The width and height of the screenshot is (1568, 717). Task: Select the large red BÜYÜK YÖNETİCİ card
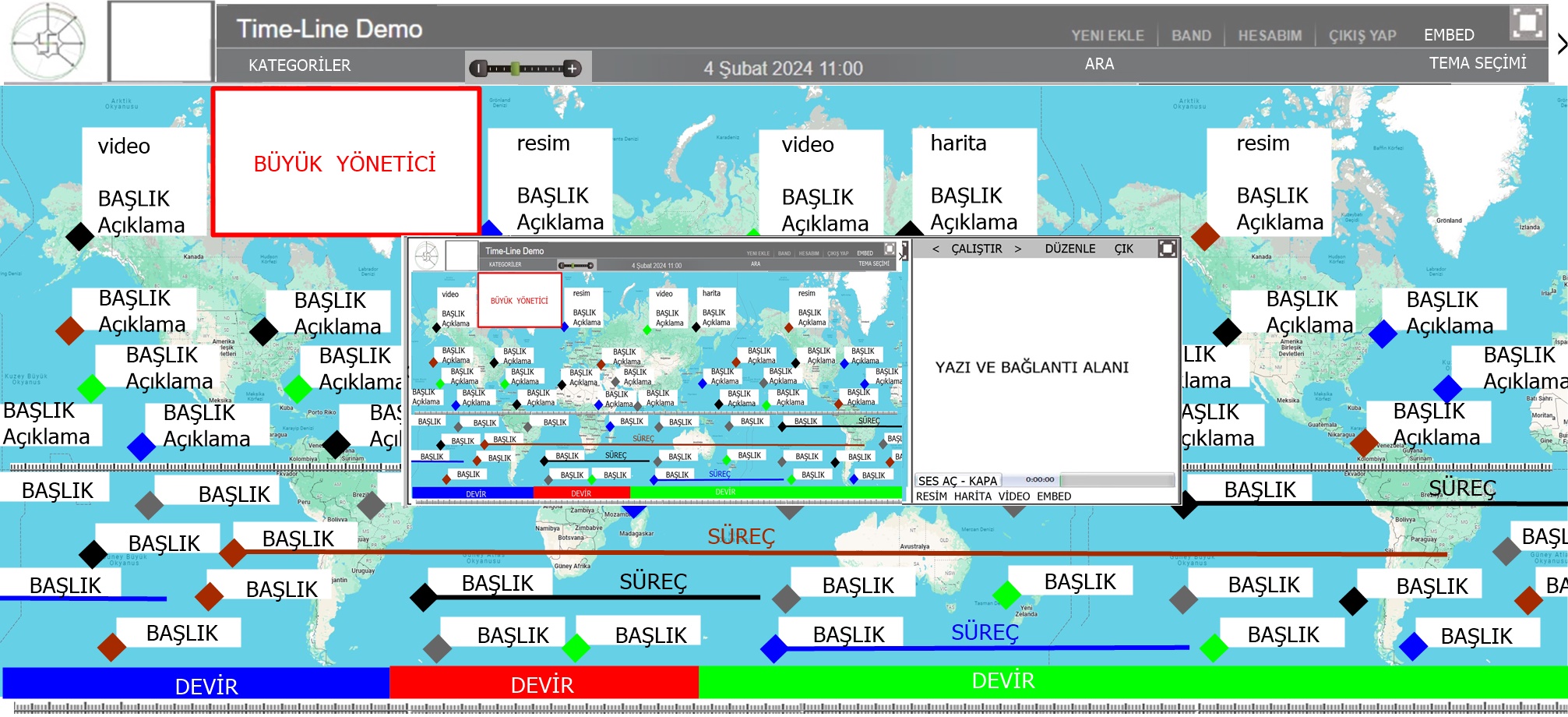[346, 162]
